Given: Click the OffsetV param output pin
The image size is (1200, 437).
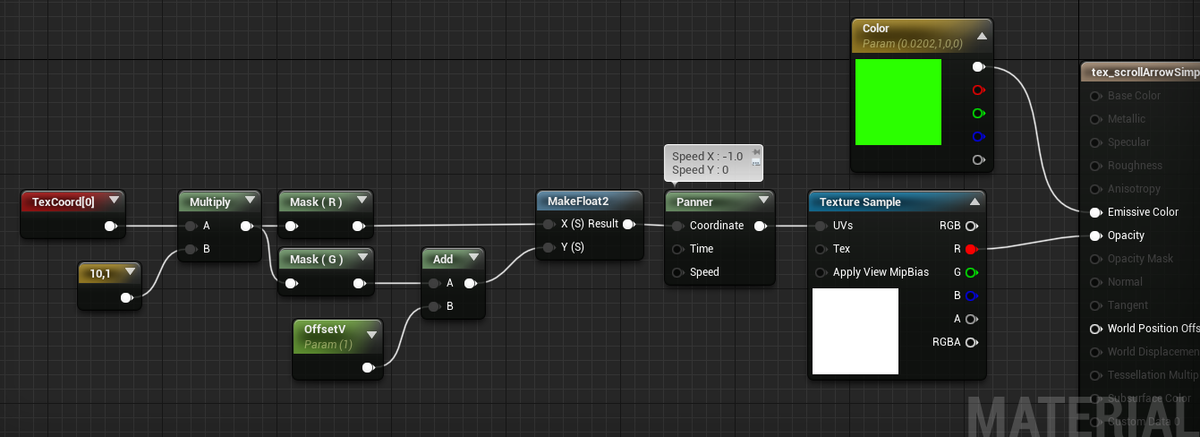Looking at the screenshot, I should (368, 368).
